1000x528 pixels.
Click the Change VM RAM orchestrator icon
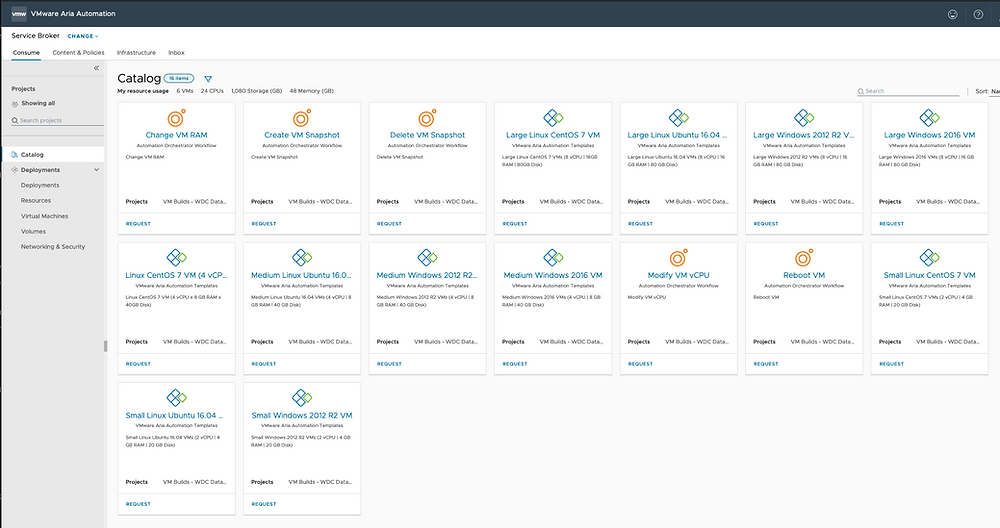coord(177,118)
